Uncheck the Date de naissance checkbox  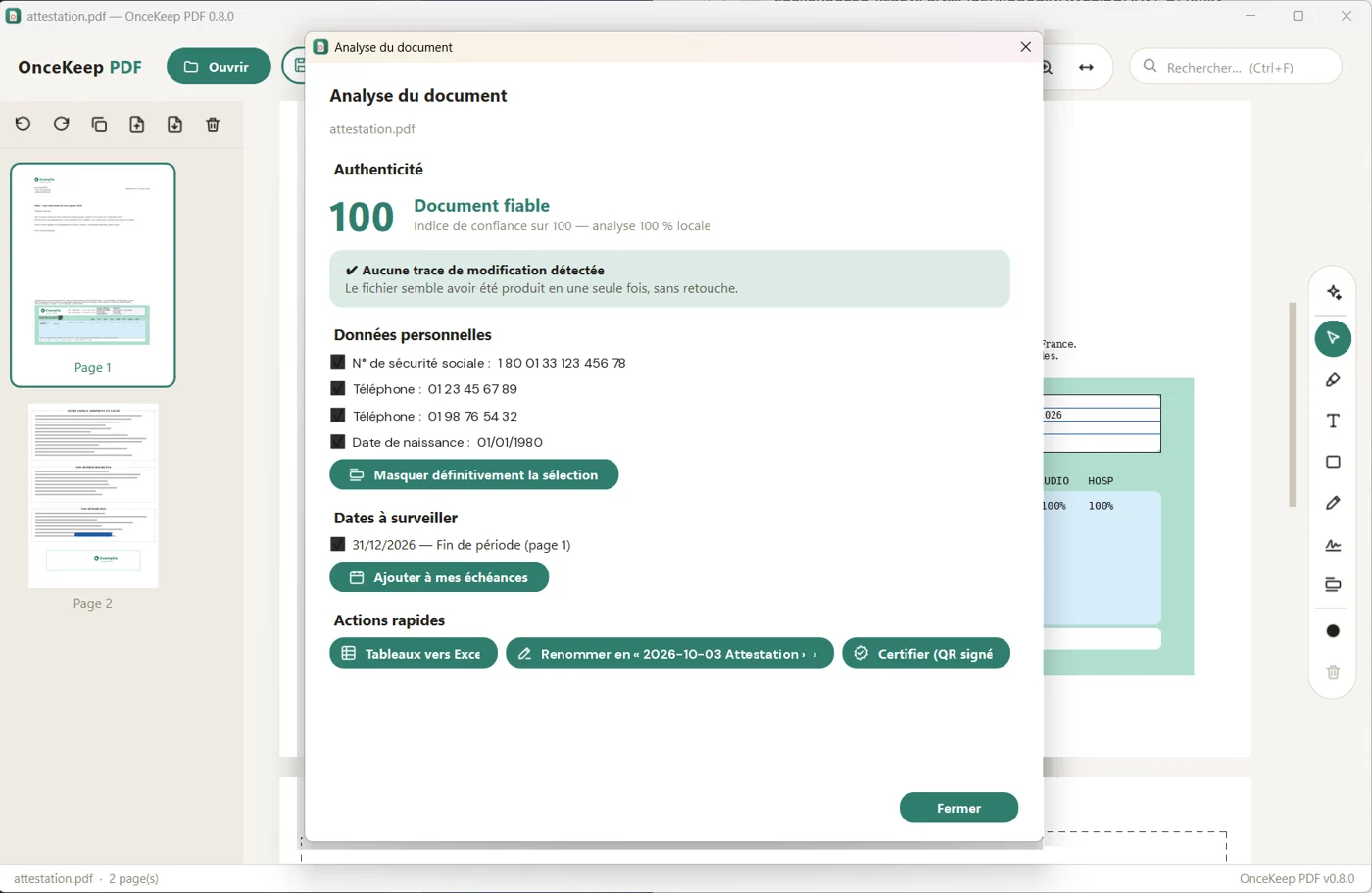[x=338, y=442]
